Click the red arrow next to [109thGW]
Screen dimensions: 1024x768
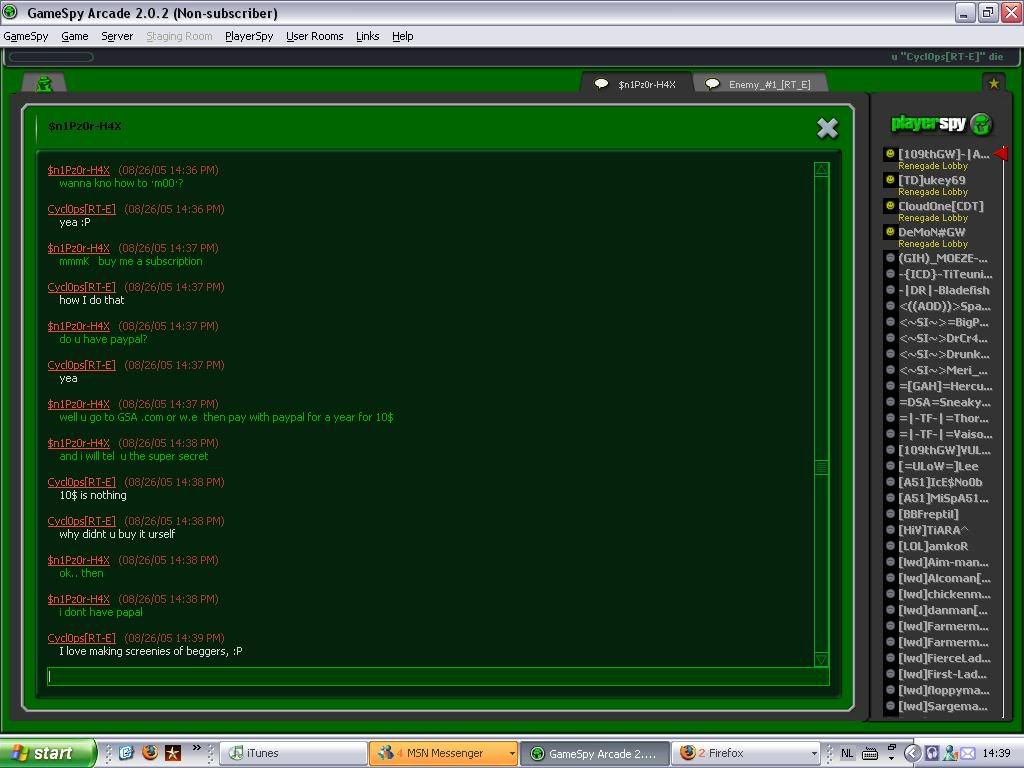(1000, 153)
